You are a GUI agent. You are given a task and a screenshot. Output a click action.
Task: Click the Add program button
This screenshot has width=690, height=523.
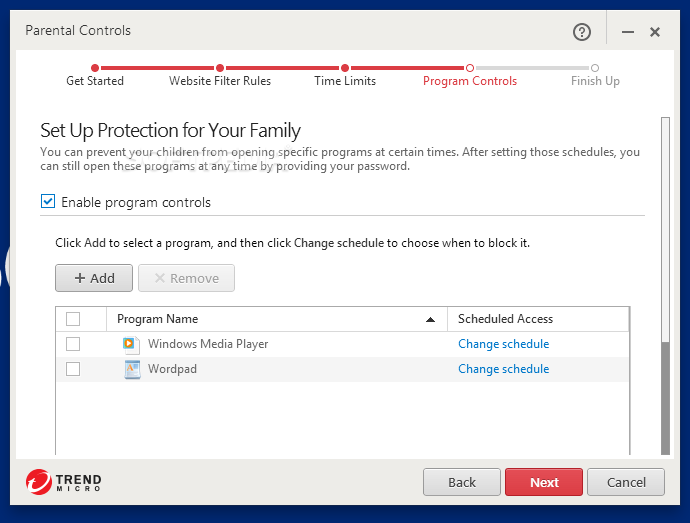pos(94,278)
